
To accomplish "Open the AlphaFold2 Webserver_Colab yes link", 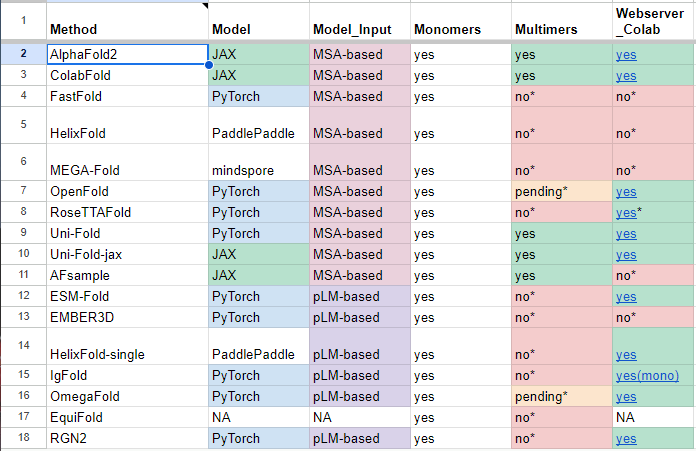I will pos(626,55).
